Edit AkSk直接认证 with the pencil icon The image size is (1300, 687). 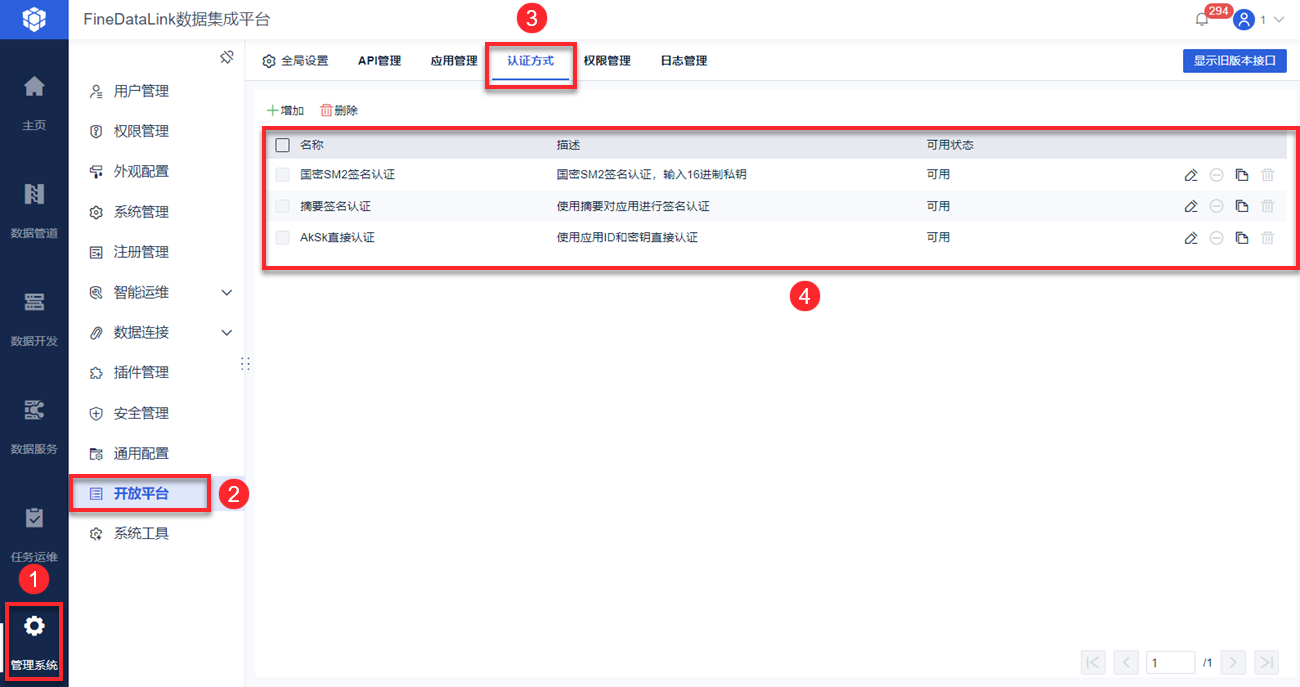(1190, 238)
